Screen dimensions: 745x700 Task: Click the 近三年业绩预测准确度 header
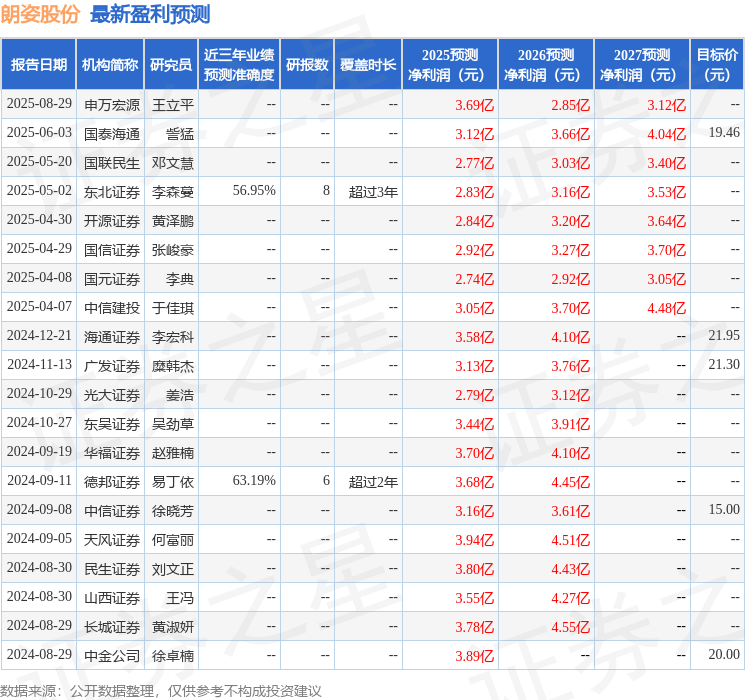[239, 65]
